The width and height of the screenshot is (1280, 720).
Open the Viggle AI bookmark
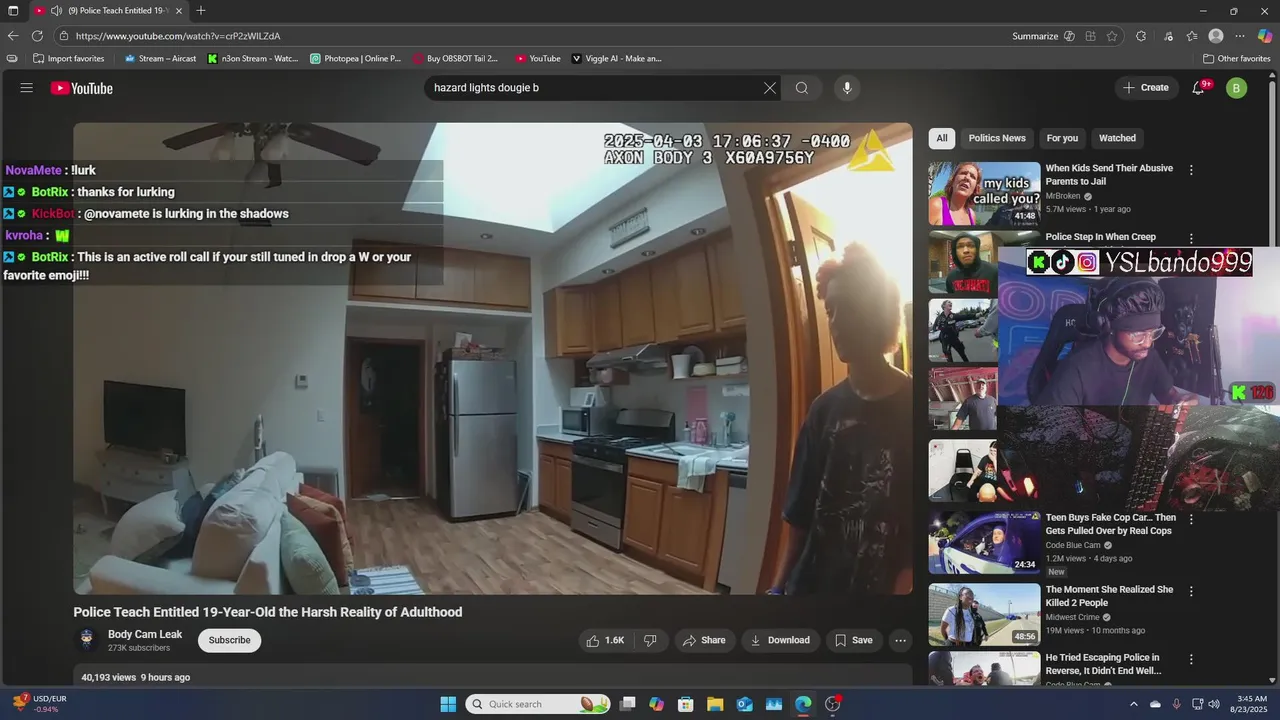[x=617, y=58]
